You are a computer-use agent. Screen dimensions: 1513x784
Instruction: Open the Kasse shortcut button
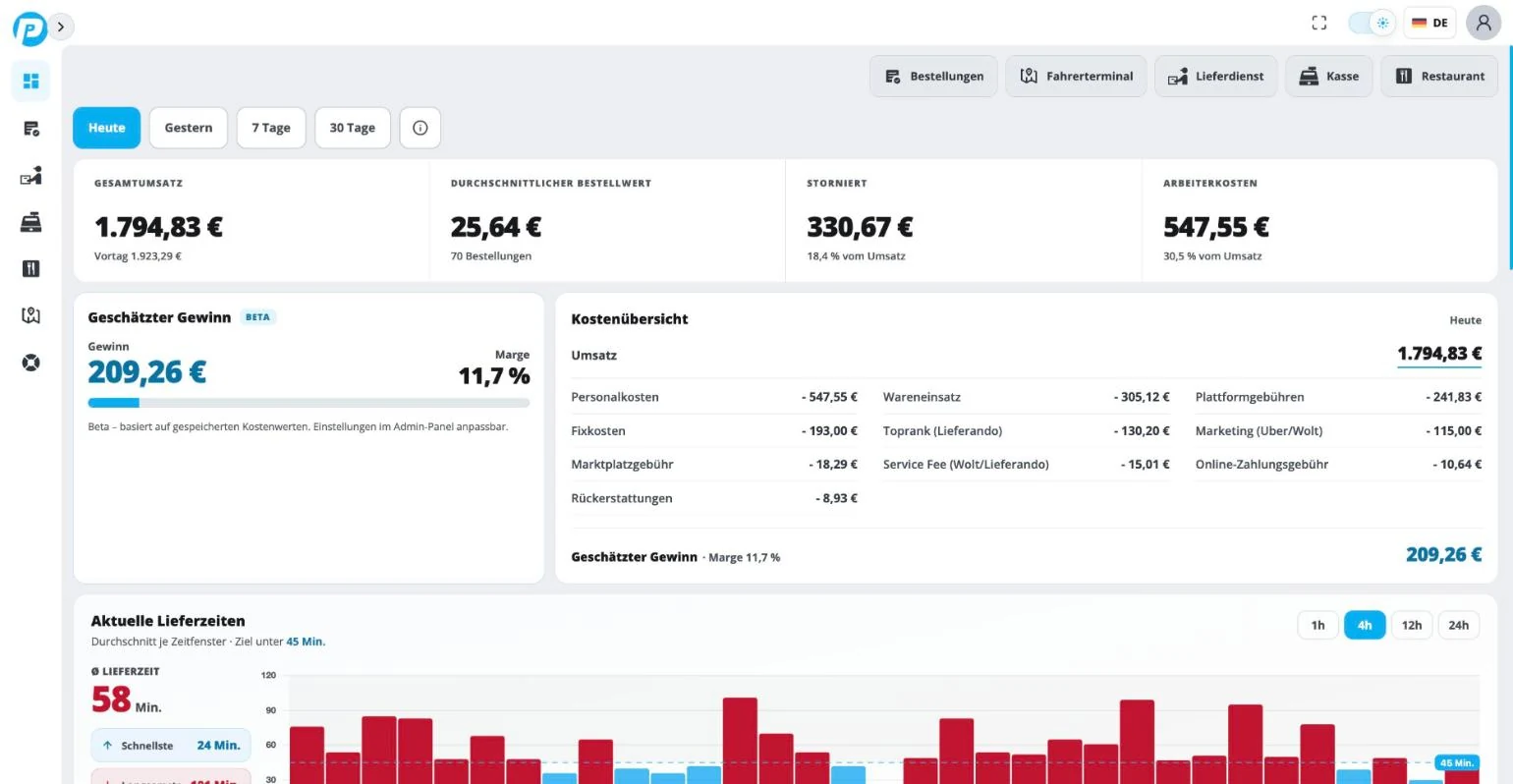1328,76
